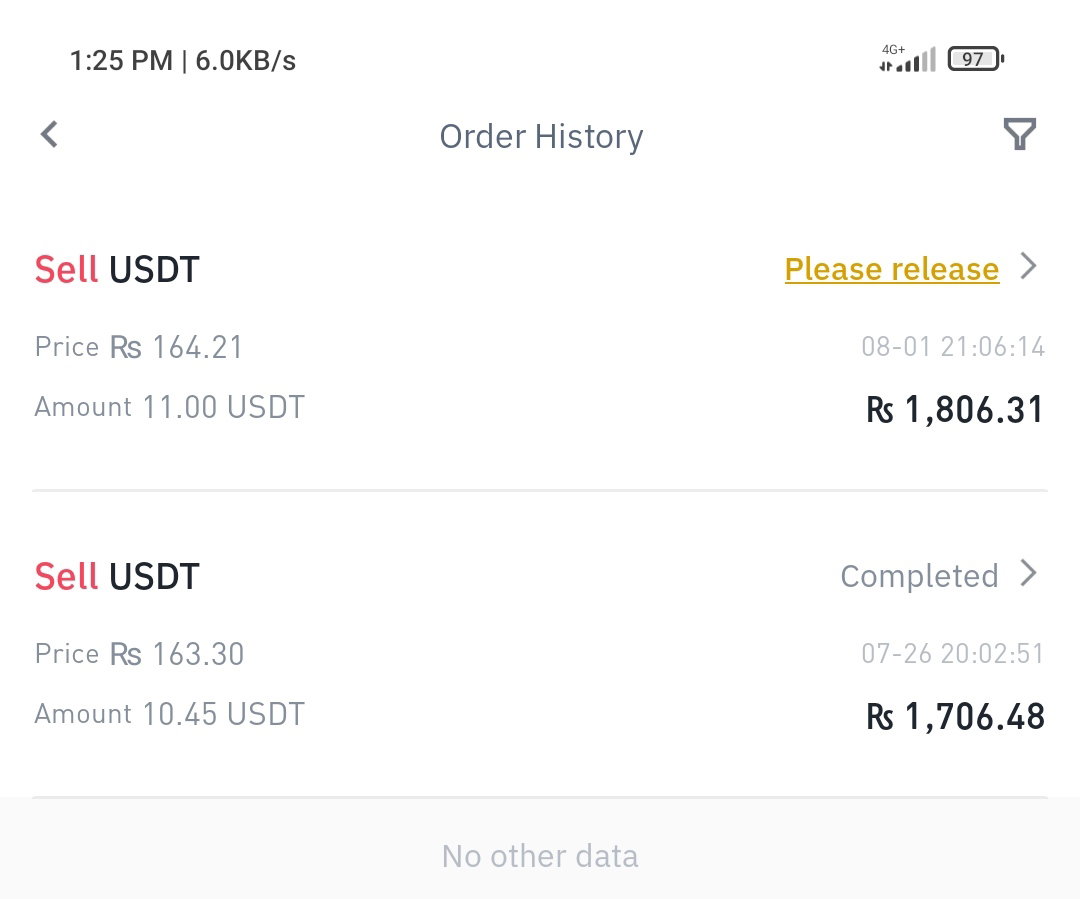The height and width of the screenshot is (899, 1080).
Task: Tap the Amount 11.00 USDT line
Action: coord(169,407)
